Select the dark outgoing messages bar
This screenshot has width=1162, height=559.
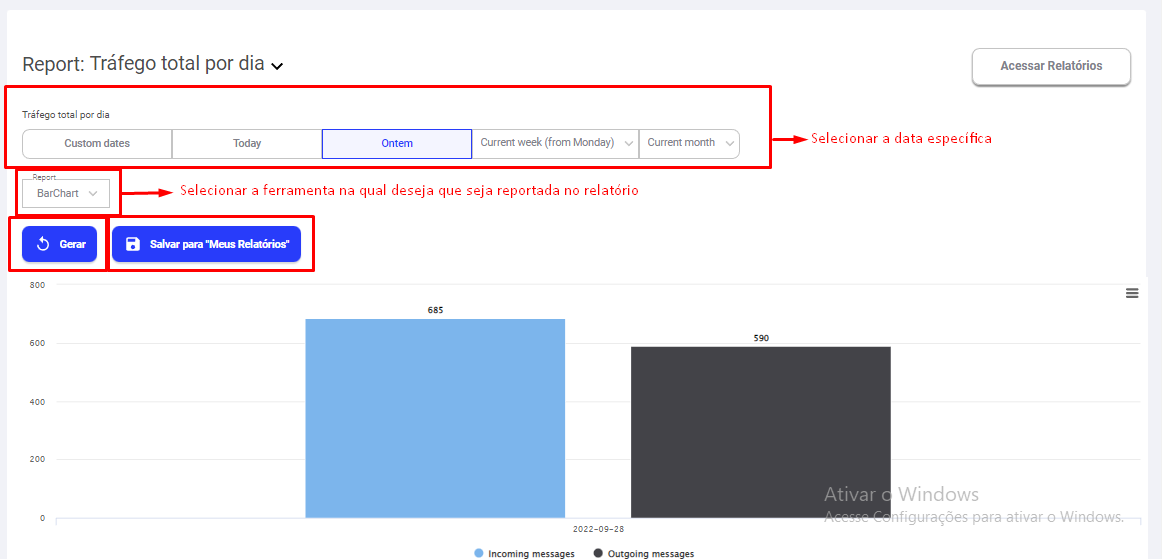tap(760, 432)
